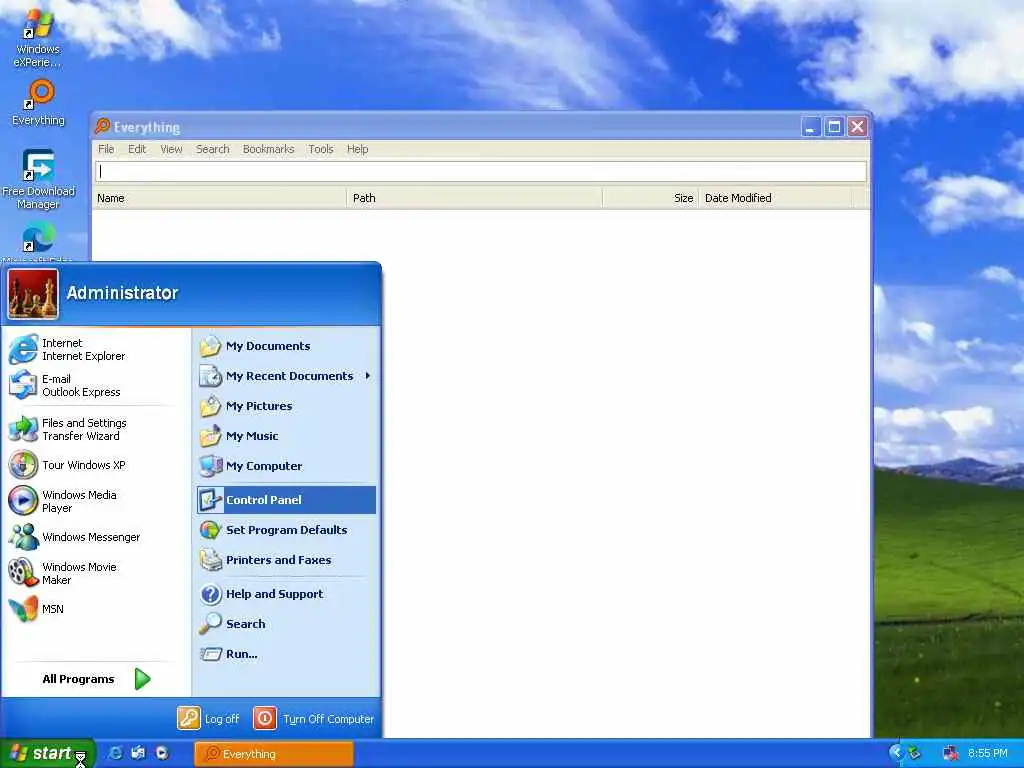This screenshot has width=1024, height=768.
Task: Open Search from Start menu
Action: (286, 624)
